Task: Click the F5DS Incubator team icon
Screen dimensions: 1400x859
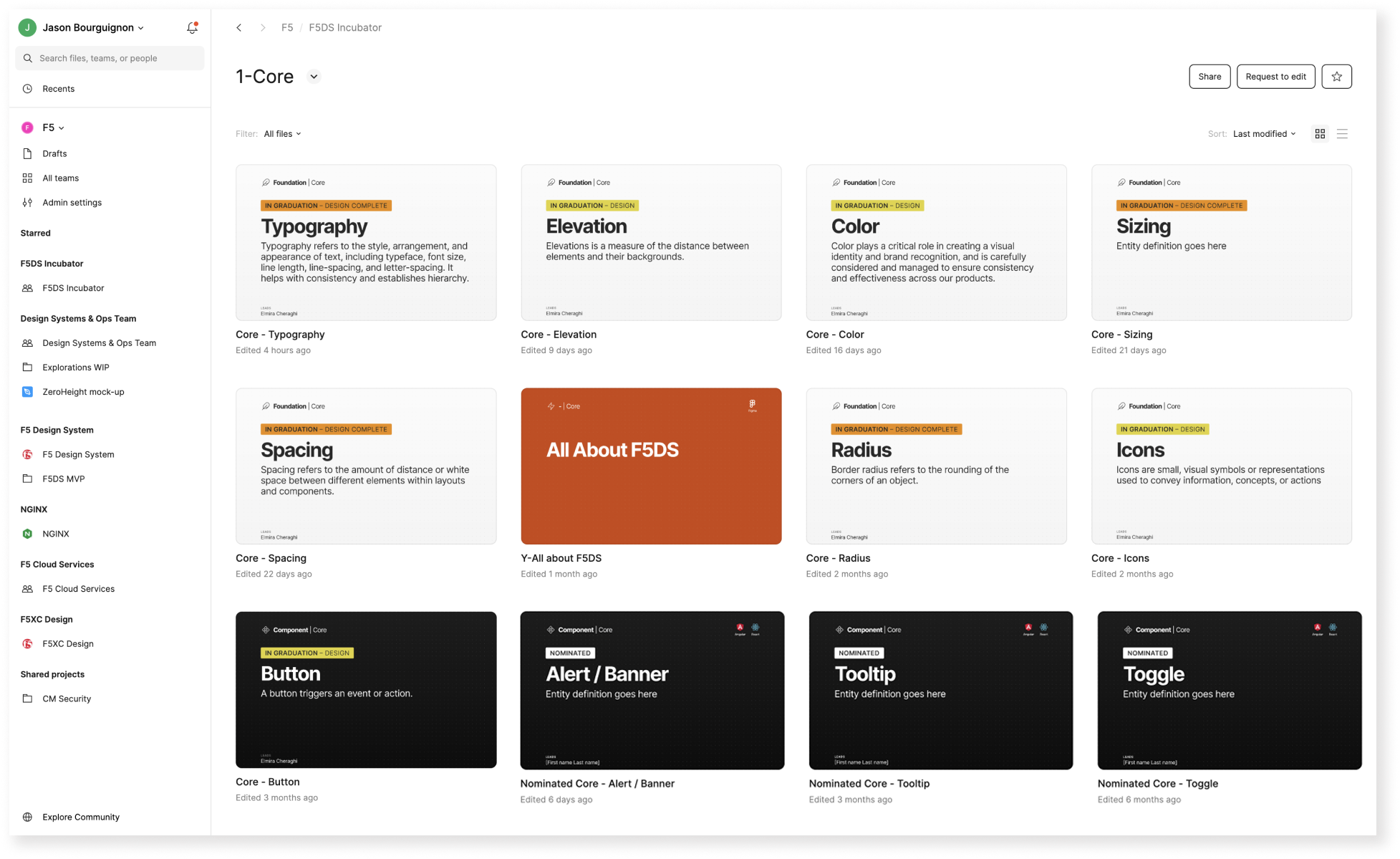Action: (27, 288)
